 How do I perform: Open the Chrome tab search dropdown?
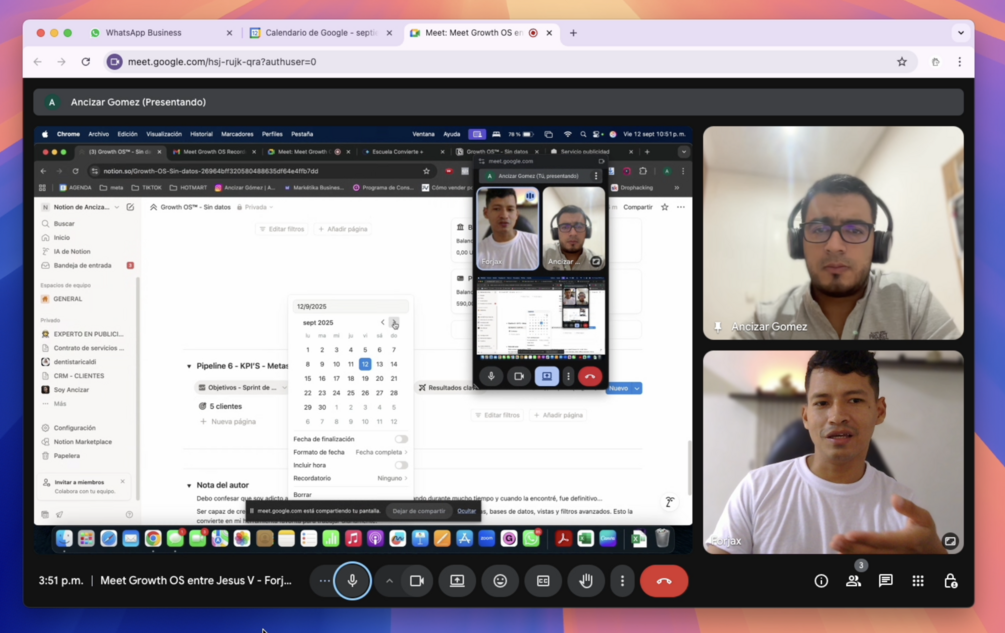[x=960, y=33]
